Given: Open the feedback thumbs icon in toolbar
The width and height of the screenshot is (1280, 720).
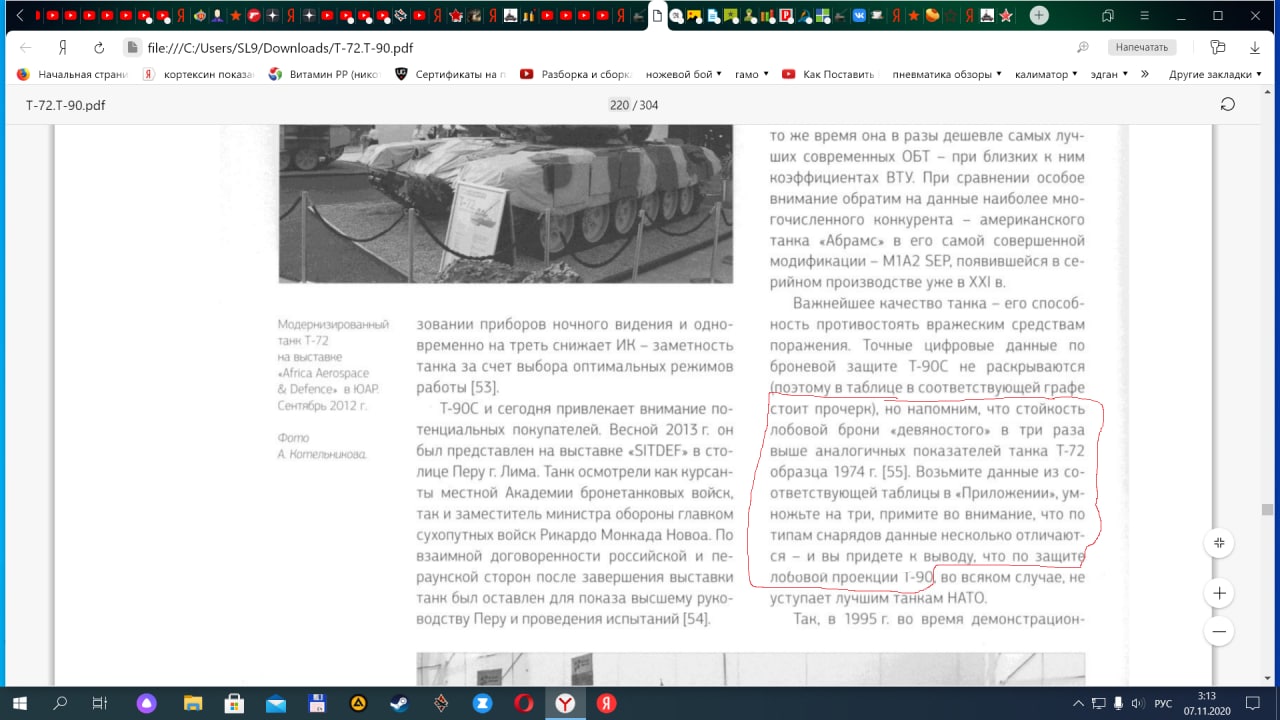Looking at the screenshot, I should [x=1217, y=47].
